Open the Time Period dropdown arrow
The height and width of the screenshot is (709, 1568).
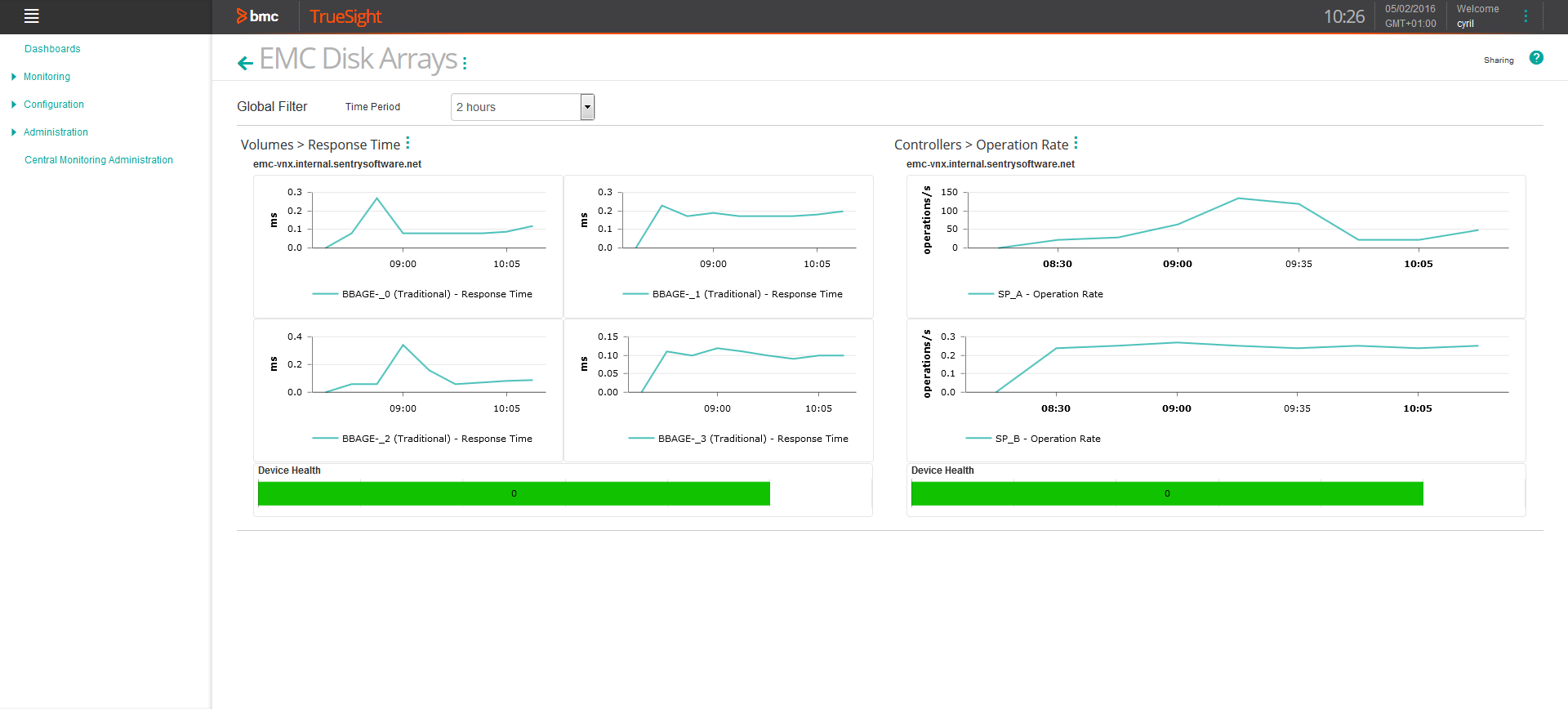point(587,107)
